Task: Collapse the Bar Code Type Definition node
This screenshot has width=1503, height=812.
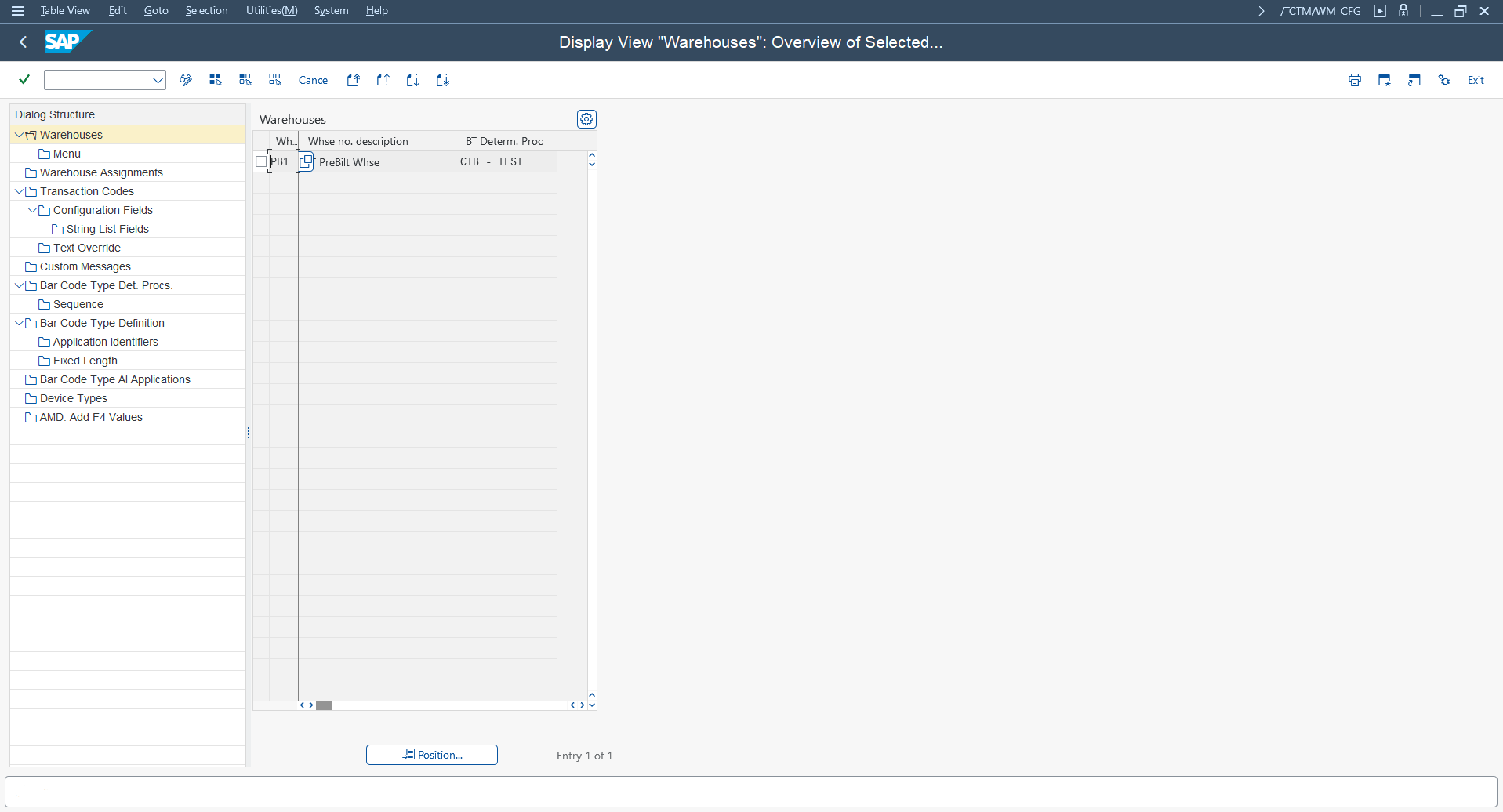Action: [x=19, y=323]
